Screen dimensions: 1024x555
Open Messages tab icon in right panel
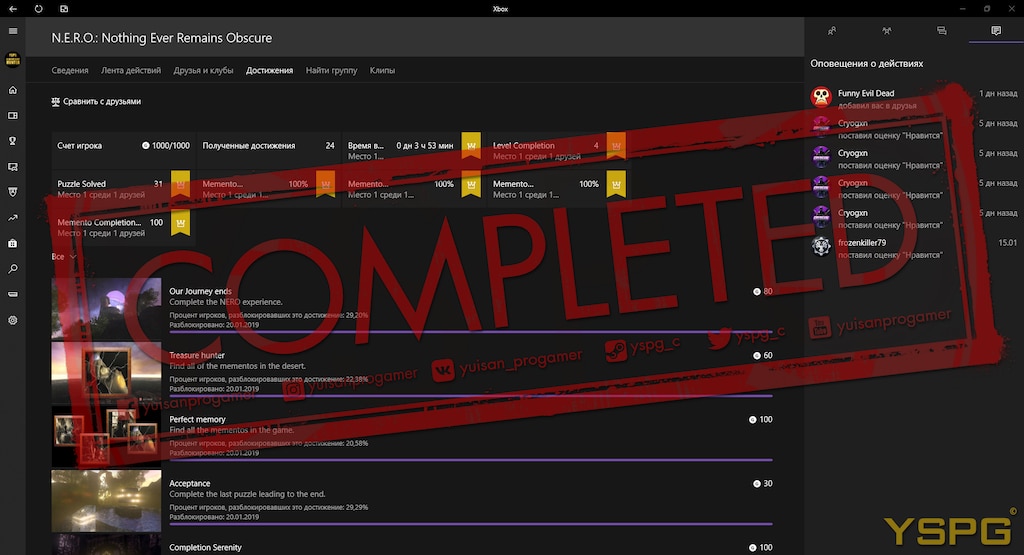(941, 31)
